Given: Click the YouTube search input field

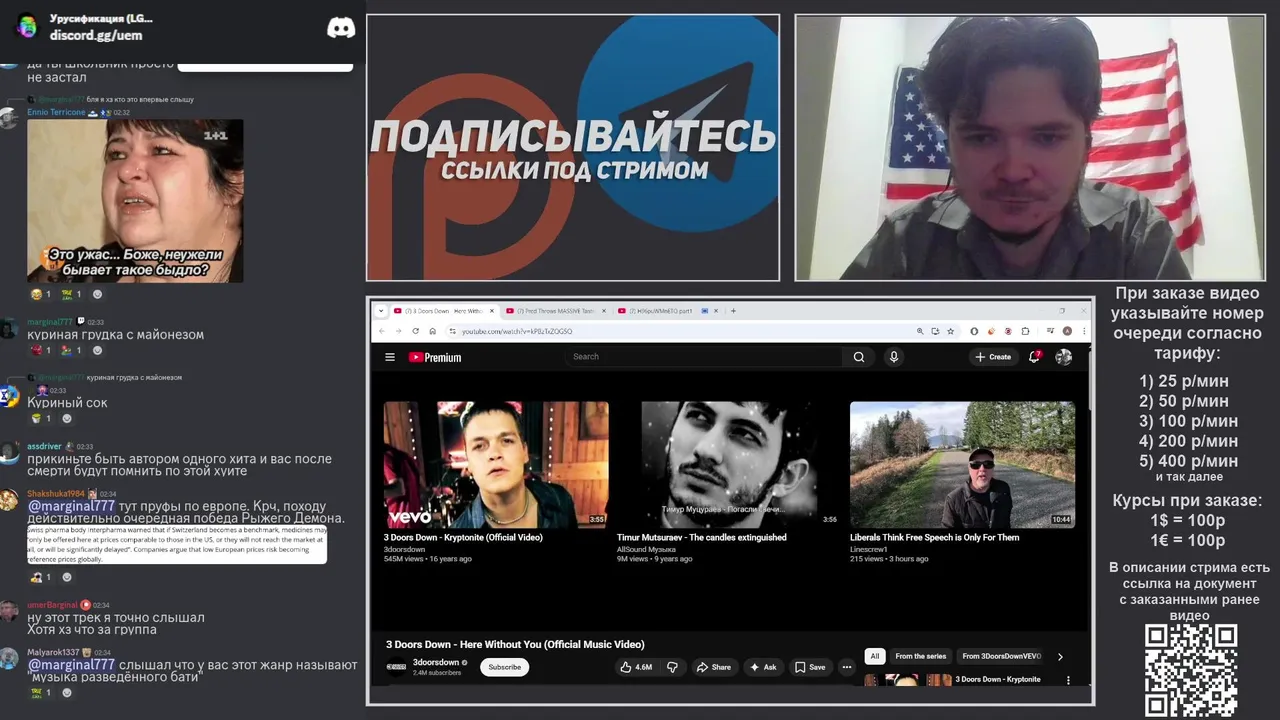Looking at the screenshot, I should click(704, 357).
